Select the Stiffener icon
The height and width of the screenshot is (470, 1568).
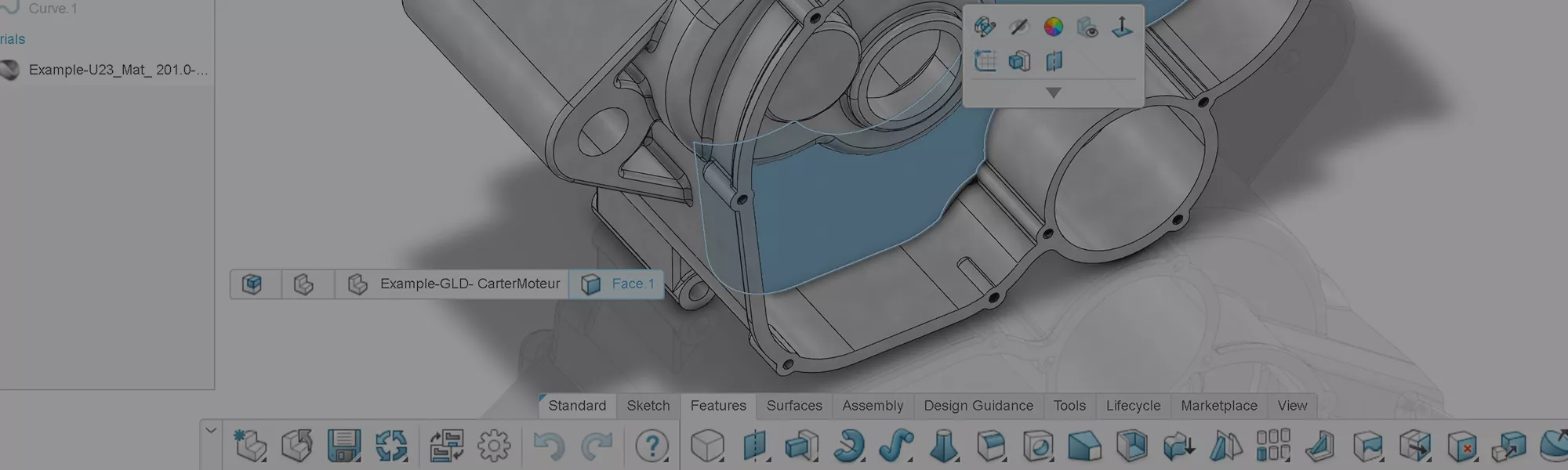coord(1321,446)
